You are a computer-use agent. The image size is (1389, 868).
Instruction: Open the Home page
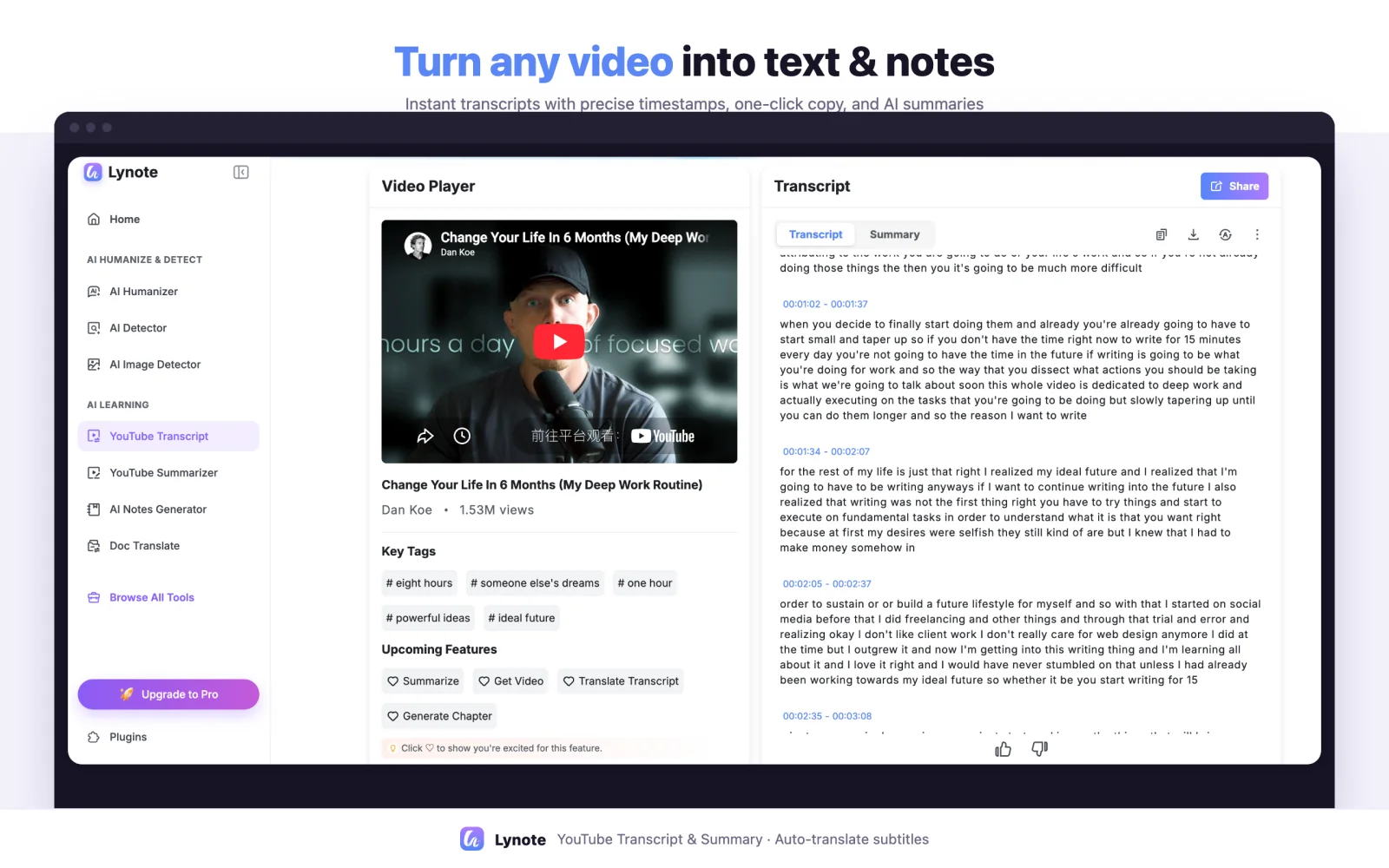tap(168, 220)
